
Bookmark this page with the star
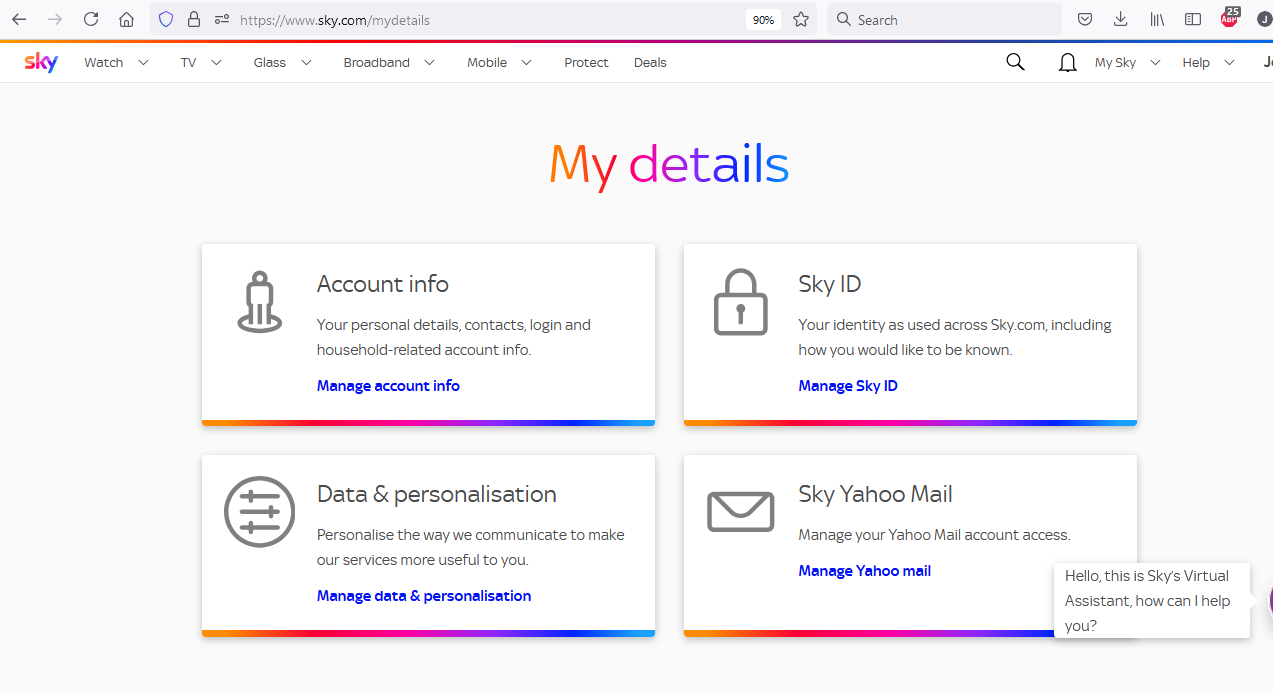[x=800, y=19]
